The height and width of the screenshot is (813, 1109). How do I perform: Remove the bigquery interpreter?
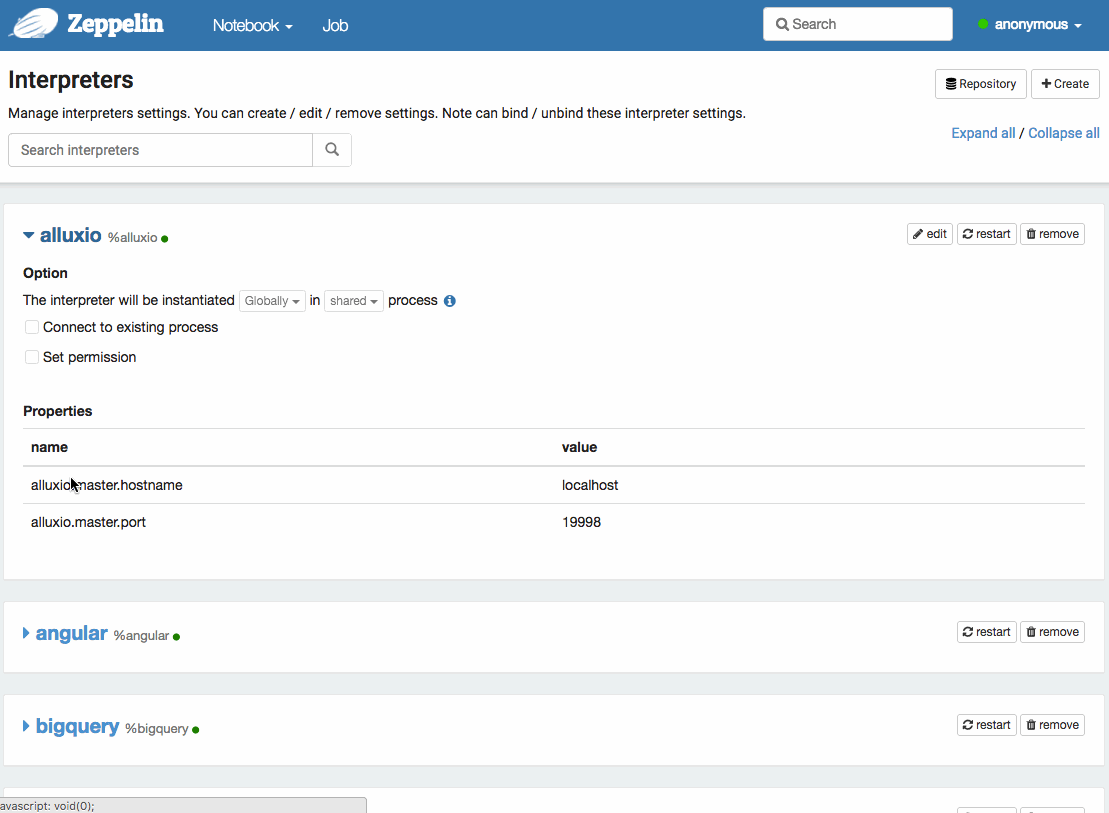click(1052, 725)
